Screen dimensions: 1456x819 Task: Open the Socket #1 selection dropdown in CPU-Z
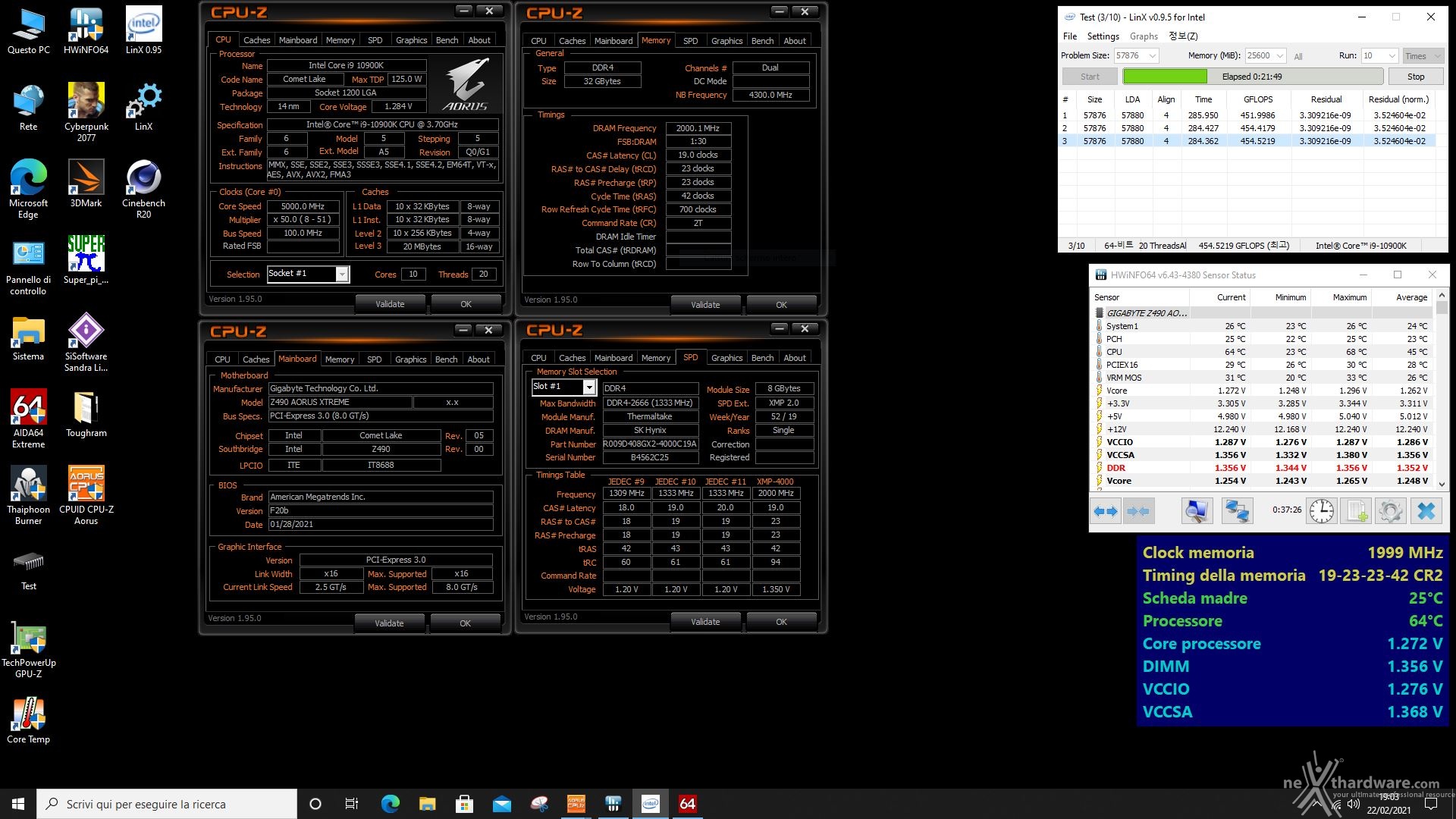coord(342,274)
